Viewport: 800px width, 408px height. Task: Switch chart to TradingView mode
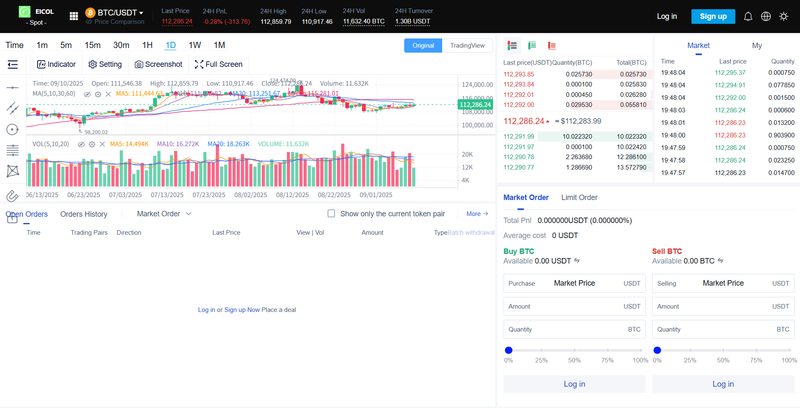point(467,45)
